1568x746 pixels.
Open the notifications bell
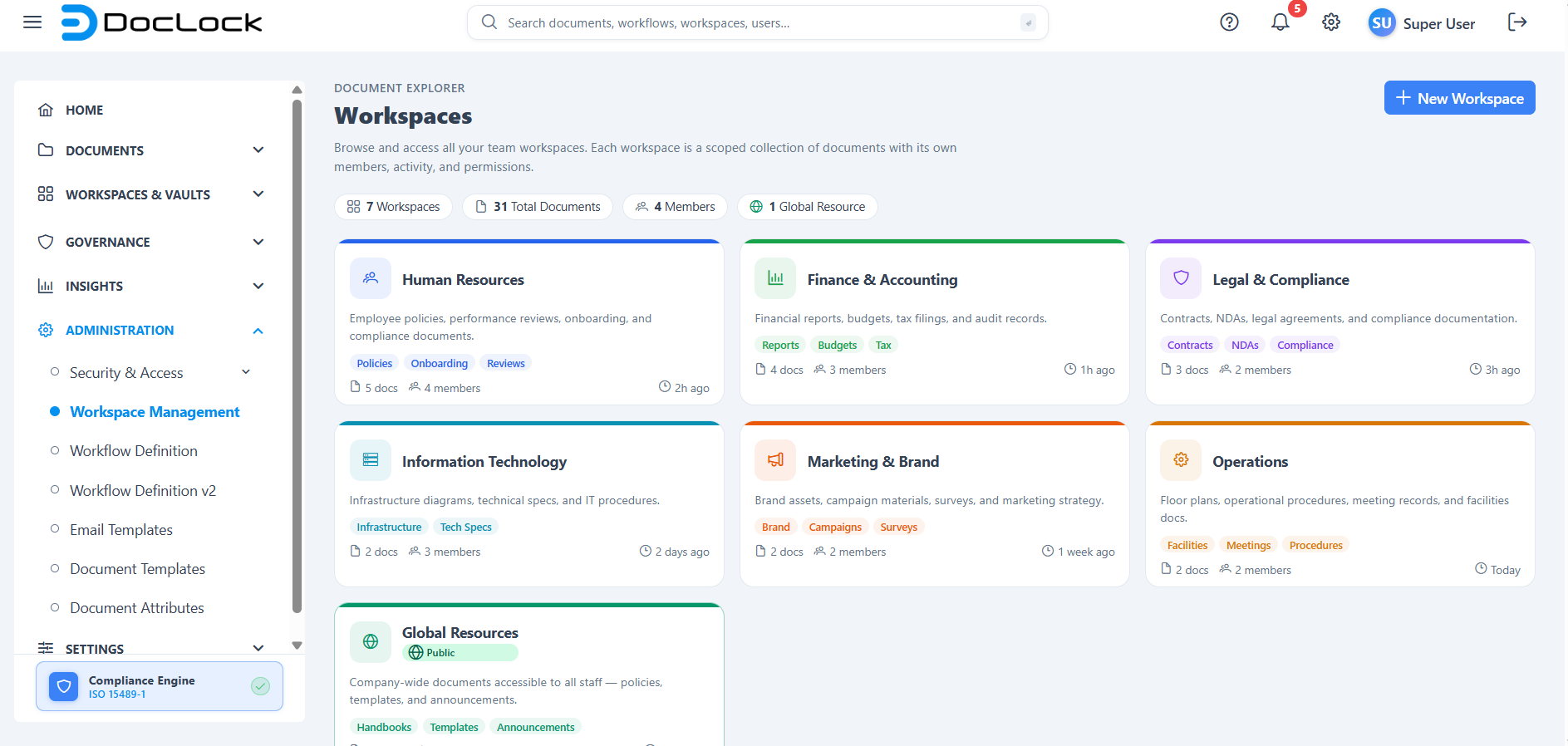1280,22
